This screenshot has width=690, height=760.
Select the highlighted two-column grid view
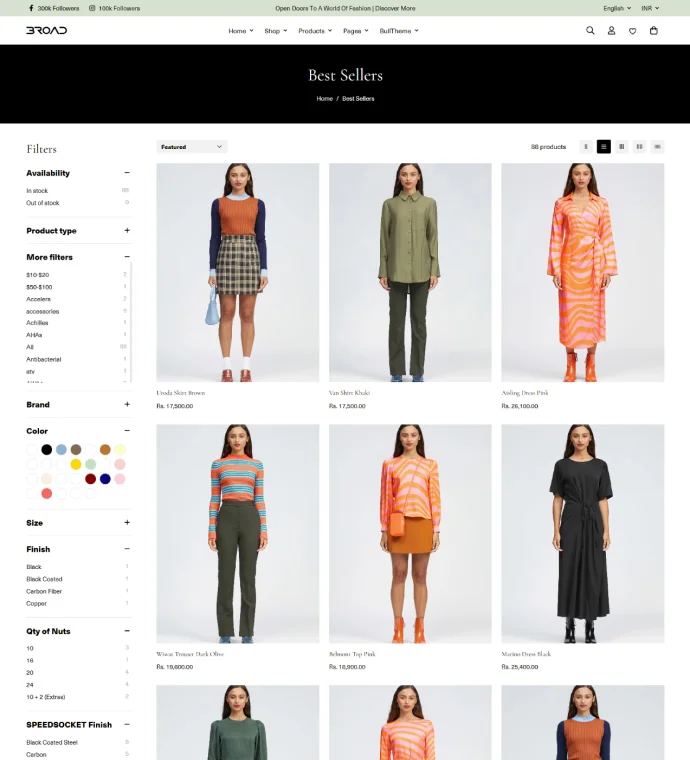point(604,146)
